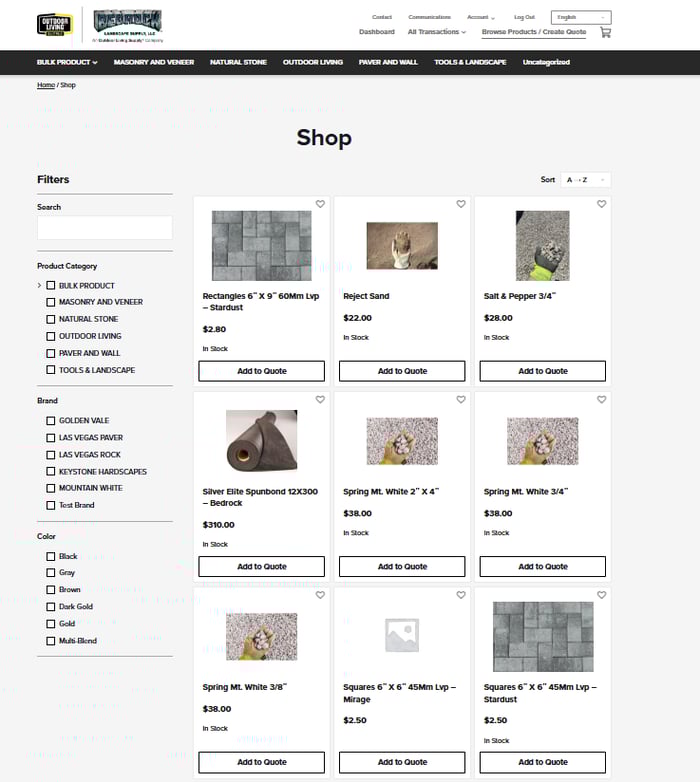Click the filter Search input field
This screenshot has width=700, height=782.
[105, 228]
